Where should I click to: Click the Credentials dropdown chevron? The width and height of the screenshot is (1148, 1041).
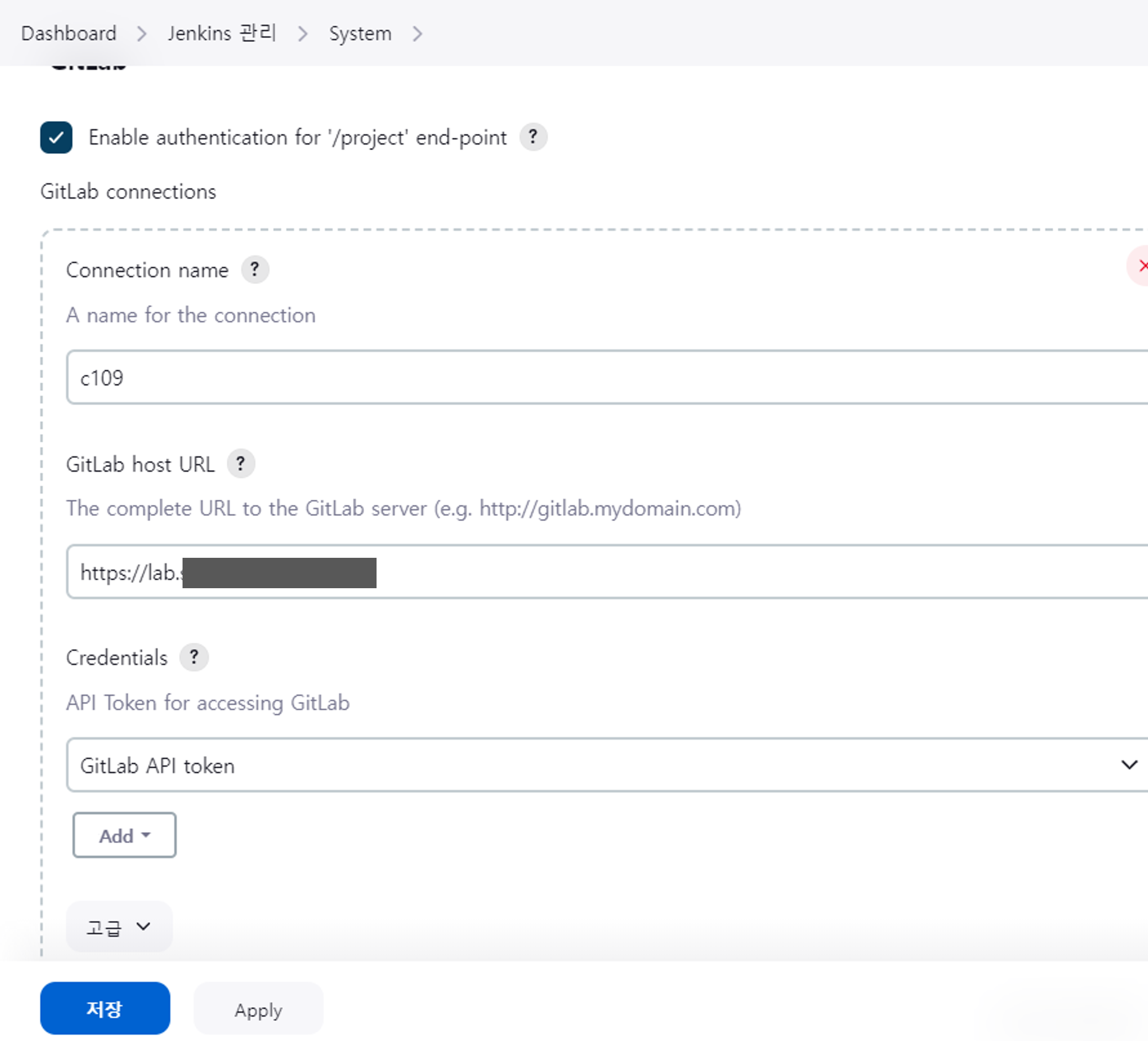pyautogui.click(x=1128, y=765)
